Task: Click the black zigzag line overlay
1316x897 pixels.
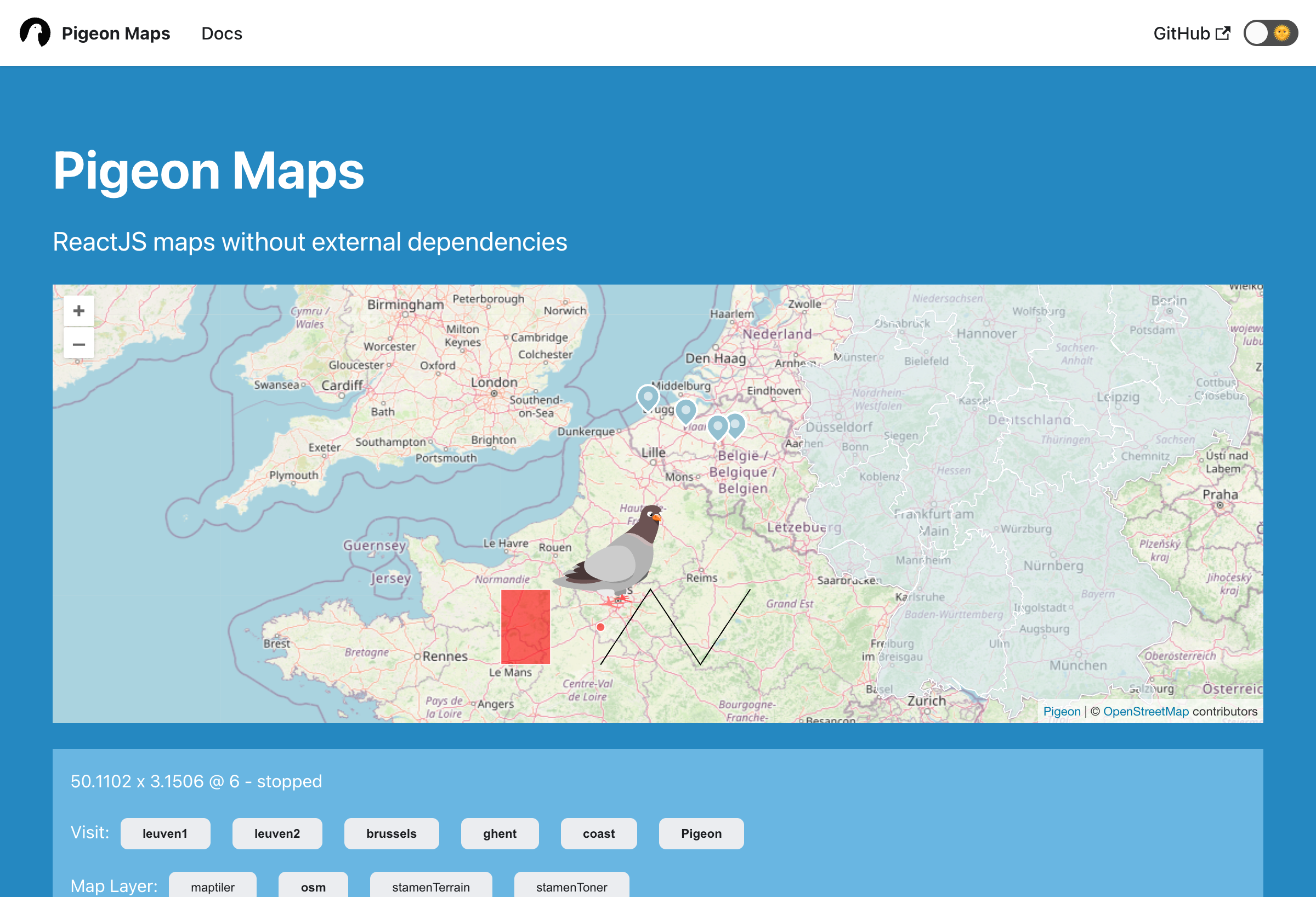Action: pos(676,627)
